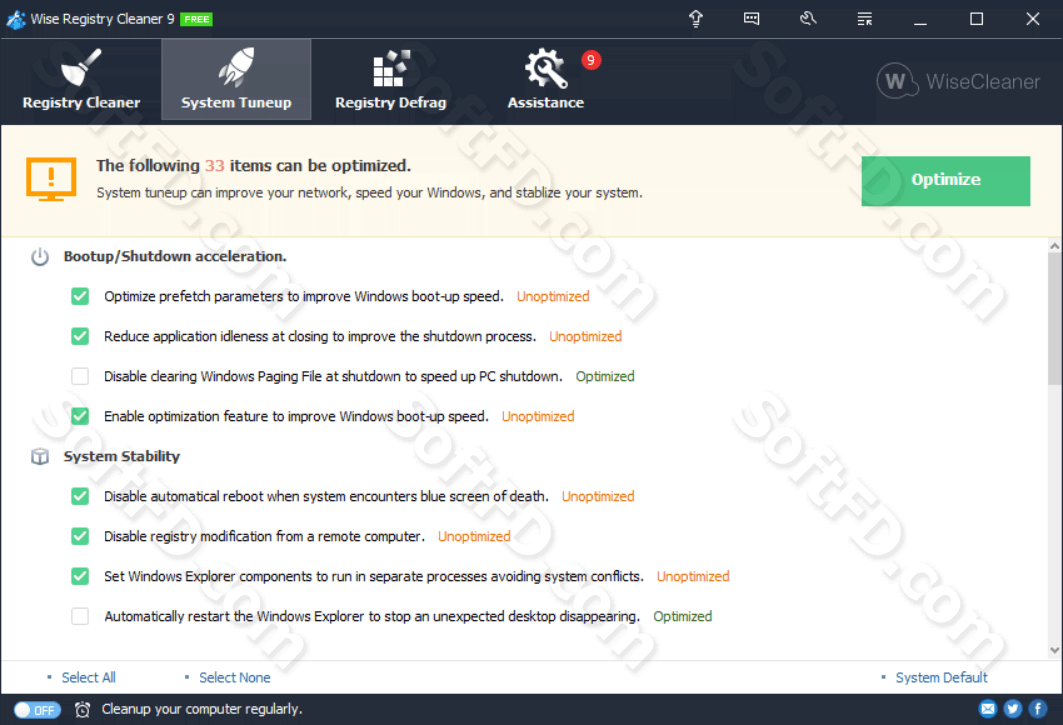The width and height of the screenshot is (1063, 725).
Task: Open the feedback message icon in title bar
Action: (x=751, y=19)
